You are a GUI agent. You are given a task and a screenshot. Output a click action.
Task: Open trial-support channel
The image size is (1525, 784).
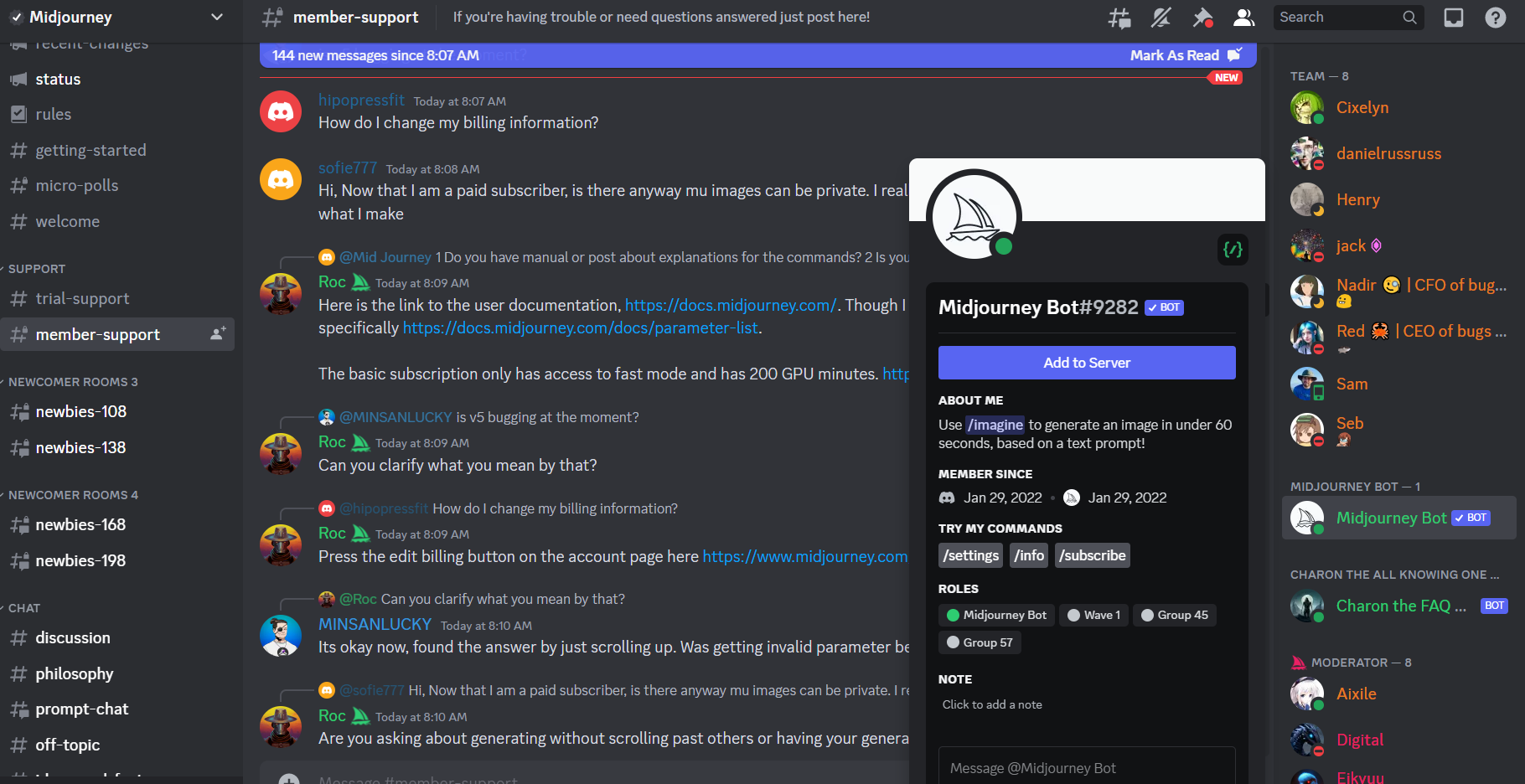click(x=117, y=299)
